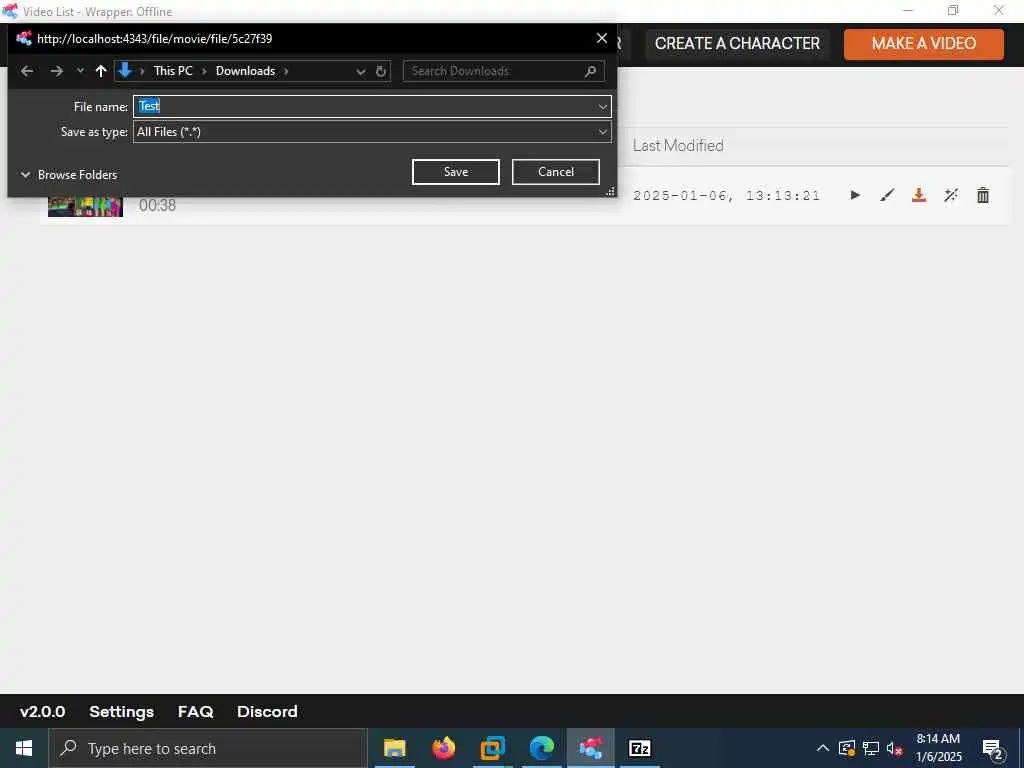Image resolution: width=1024 pixels, height=768 pixels.
Task: Click the 2025-01-06, 13:13:21 timestamp
Action: [x=726, y=195]
